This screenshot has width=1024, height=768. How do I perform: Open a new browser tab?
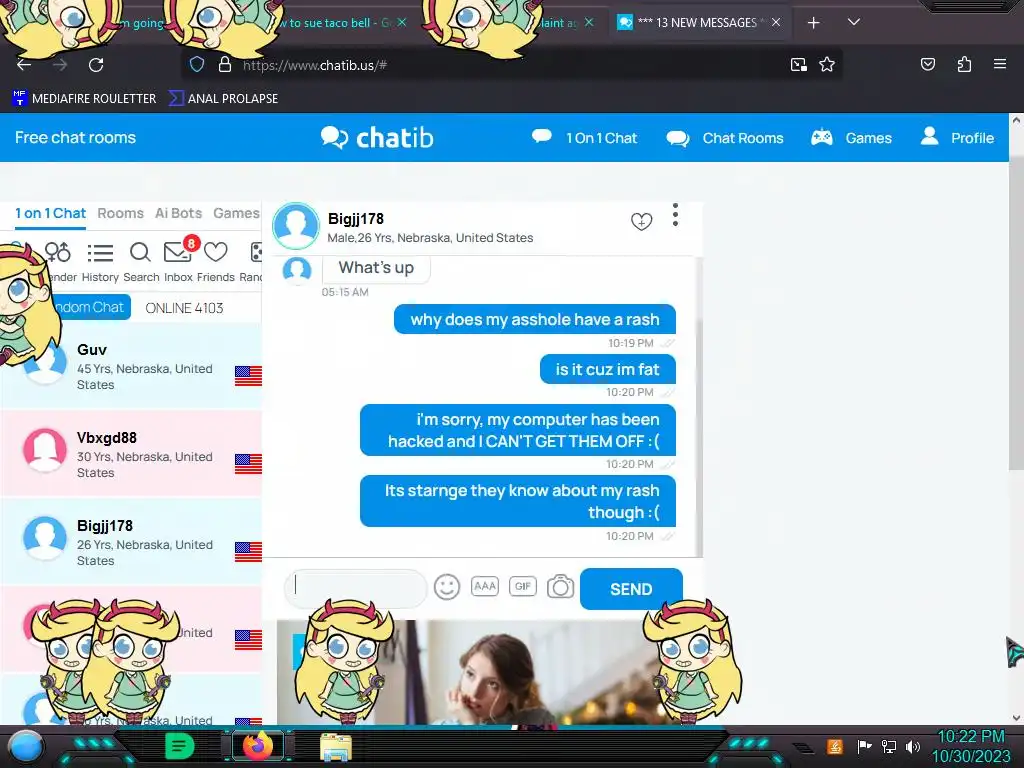[813, 23]
